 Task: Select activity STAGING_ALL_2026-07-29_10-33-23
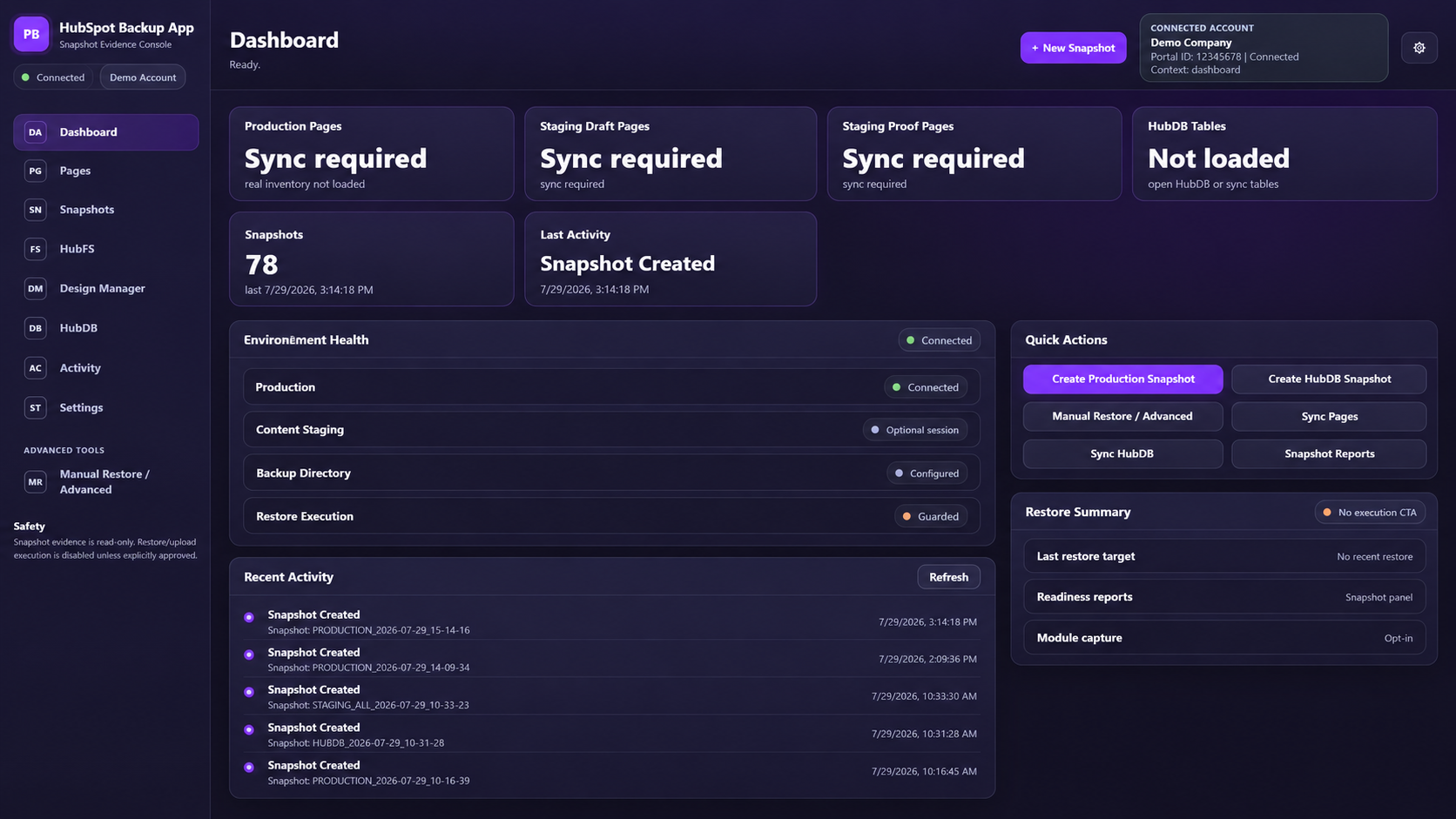(611, 696)
